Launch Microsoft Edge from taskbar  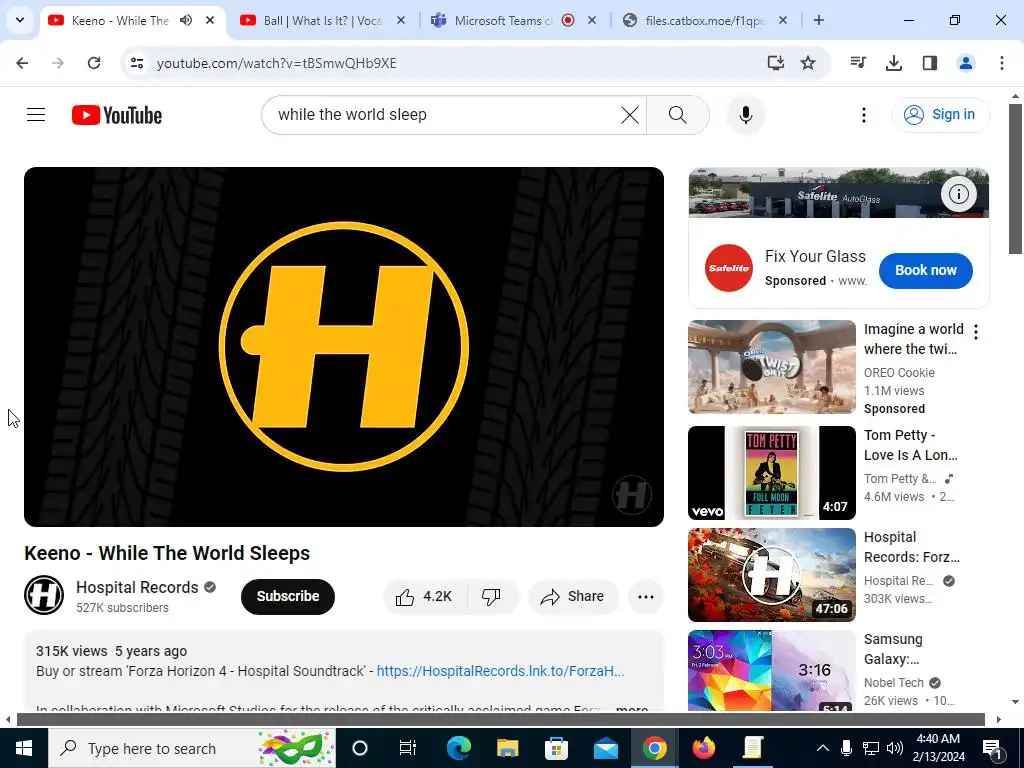[x=458, y=748]
